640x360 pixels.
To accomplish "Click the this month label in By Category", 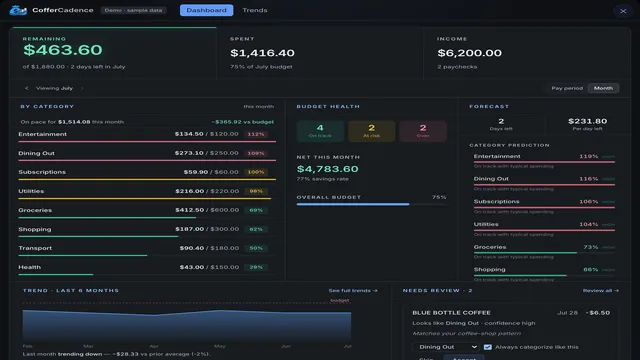I will tap(259, 107).
